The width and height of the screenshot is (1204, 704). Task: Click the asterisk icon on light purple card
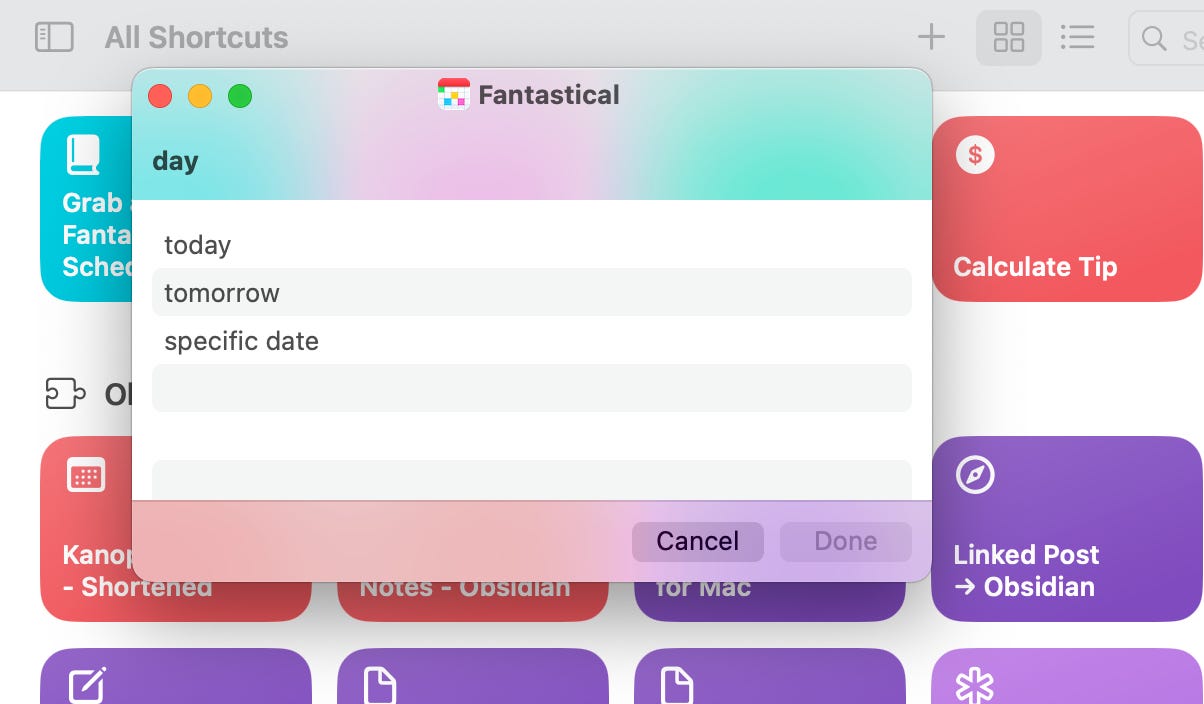tap(975, 687)
